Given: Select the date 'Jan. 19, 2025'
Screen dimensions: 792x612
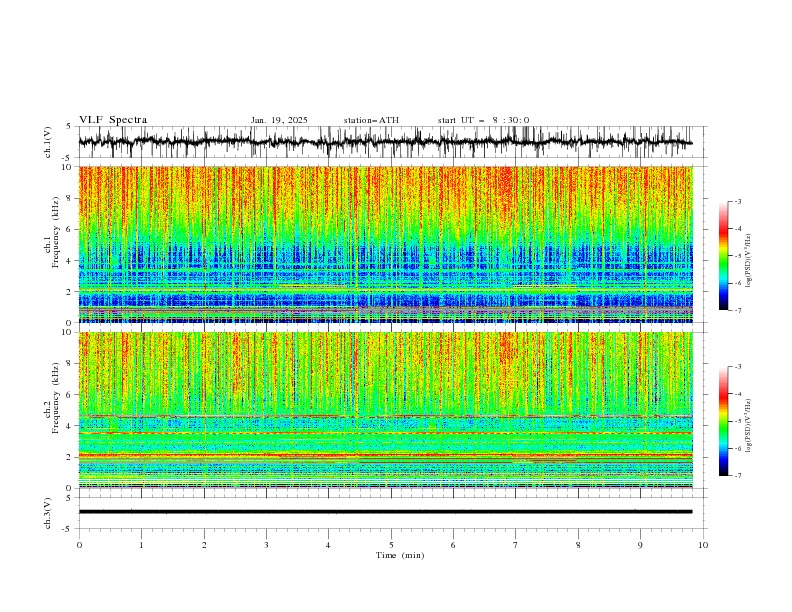Looking at the screenshot, I should 279,120.
